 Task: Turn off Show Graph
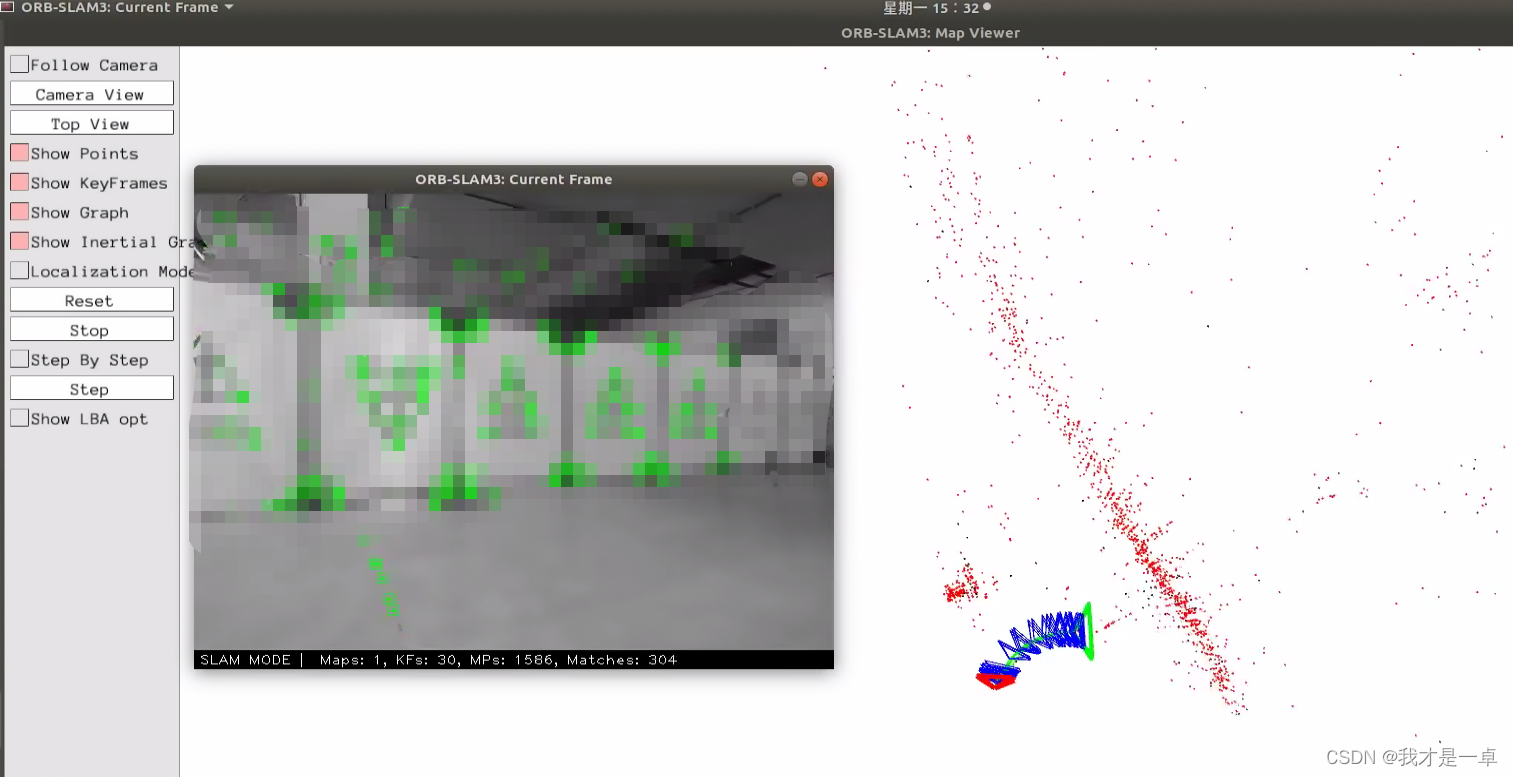coord(19,212)
